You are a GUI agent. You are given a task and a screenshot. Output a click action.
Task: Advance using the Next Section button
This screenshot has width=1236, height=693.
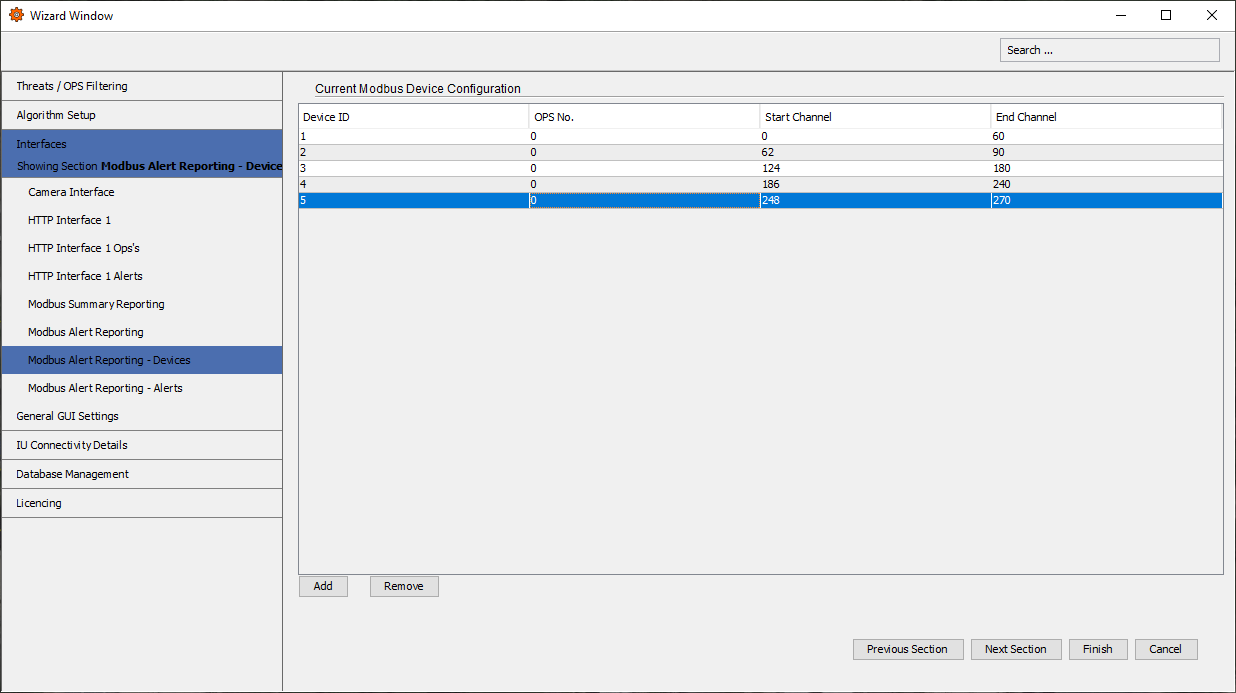tap(1016, 649)
